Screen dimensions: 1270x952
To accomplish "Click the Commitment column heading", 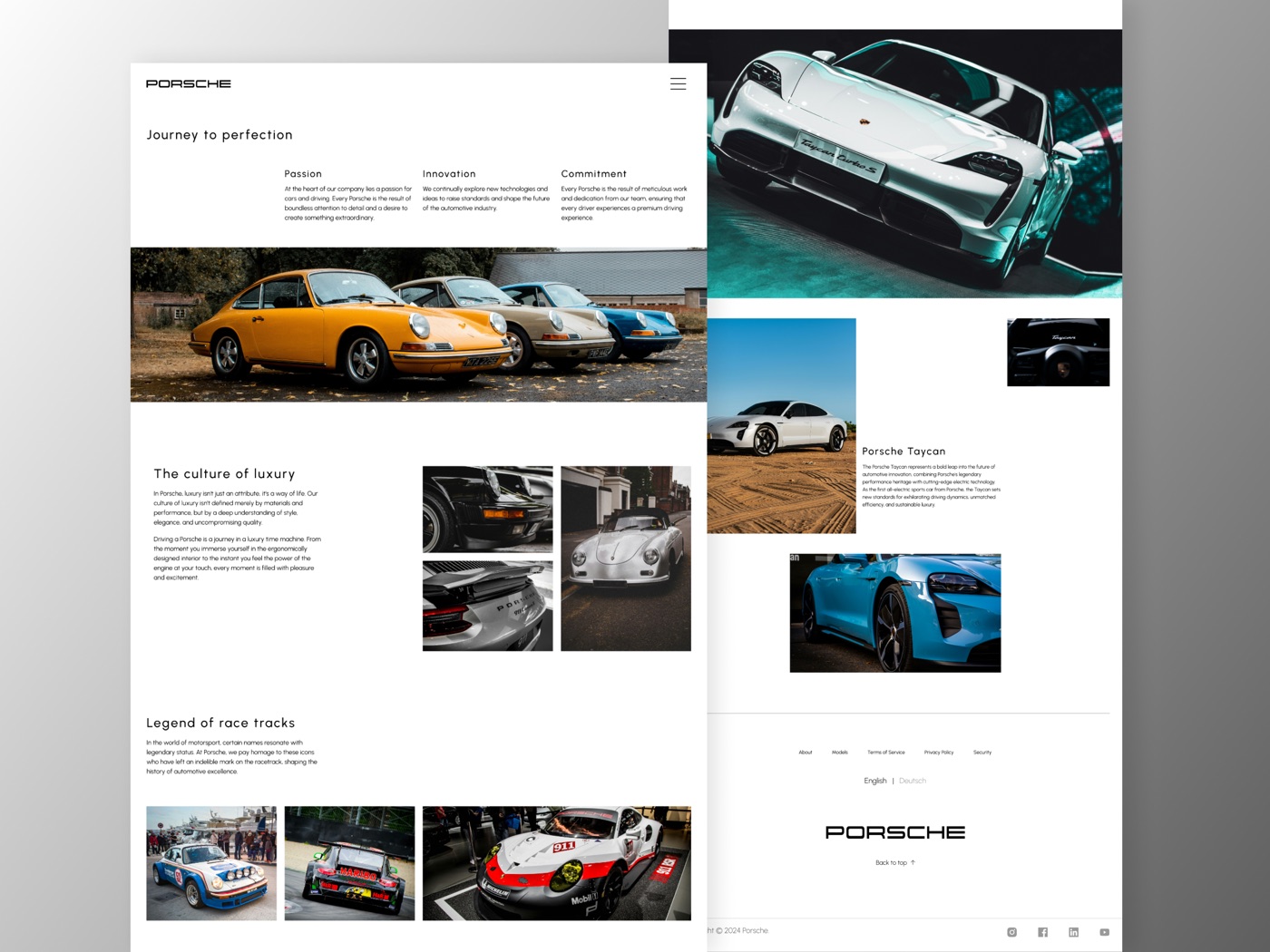I will pos(593,173).
